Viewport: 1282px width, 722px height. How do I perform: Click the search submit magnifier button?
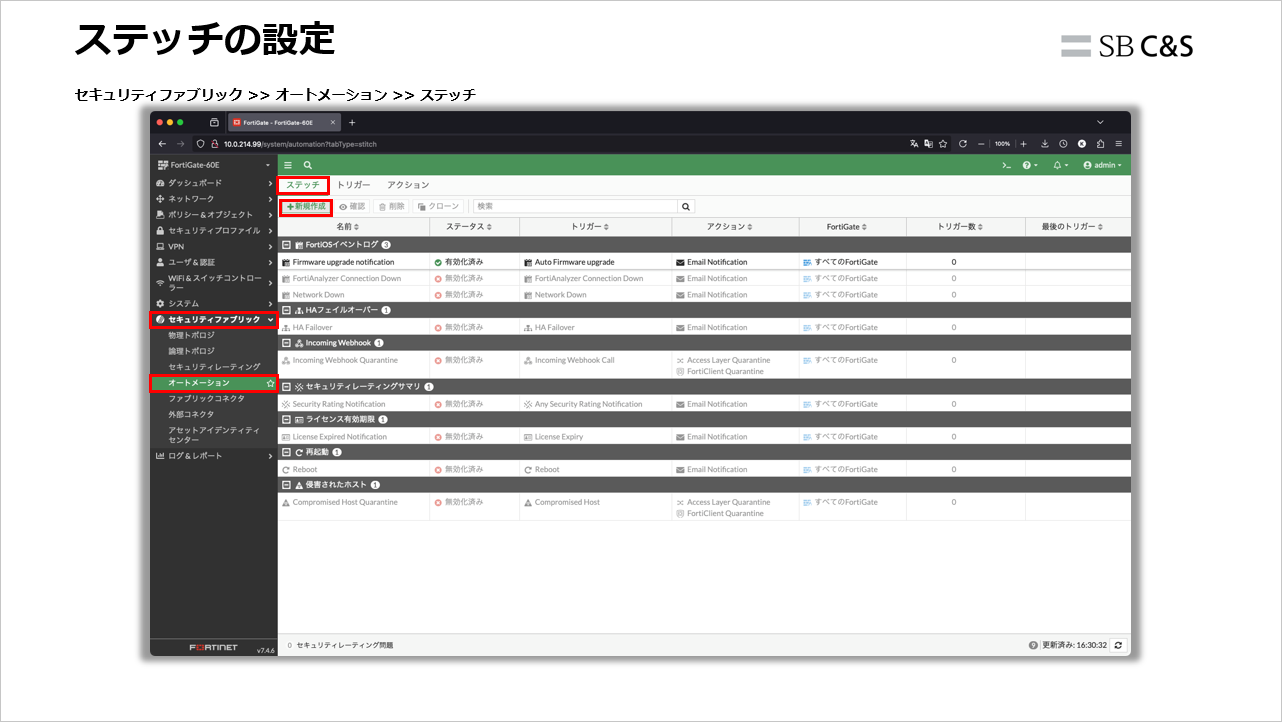click(686, 206)
